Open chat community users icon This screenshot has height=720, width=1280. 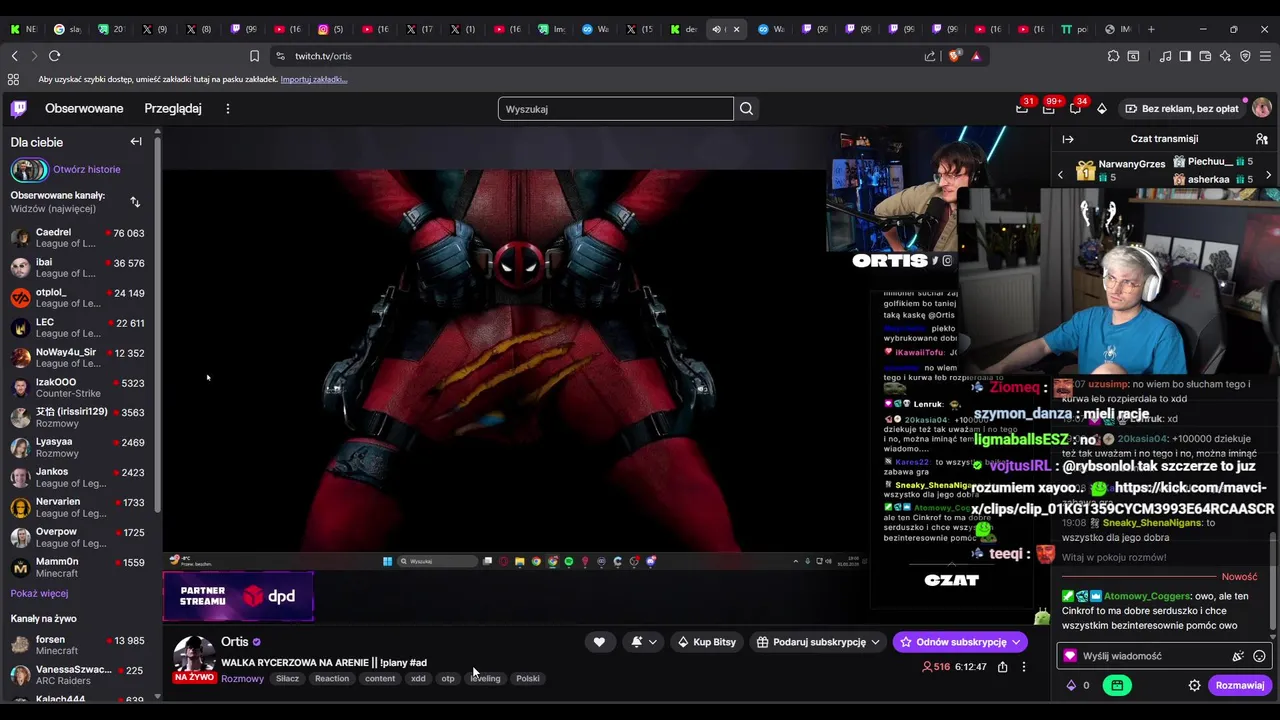[1262, 139]
